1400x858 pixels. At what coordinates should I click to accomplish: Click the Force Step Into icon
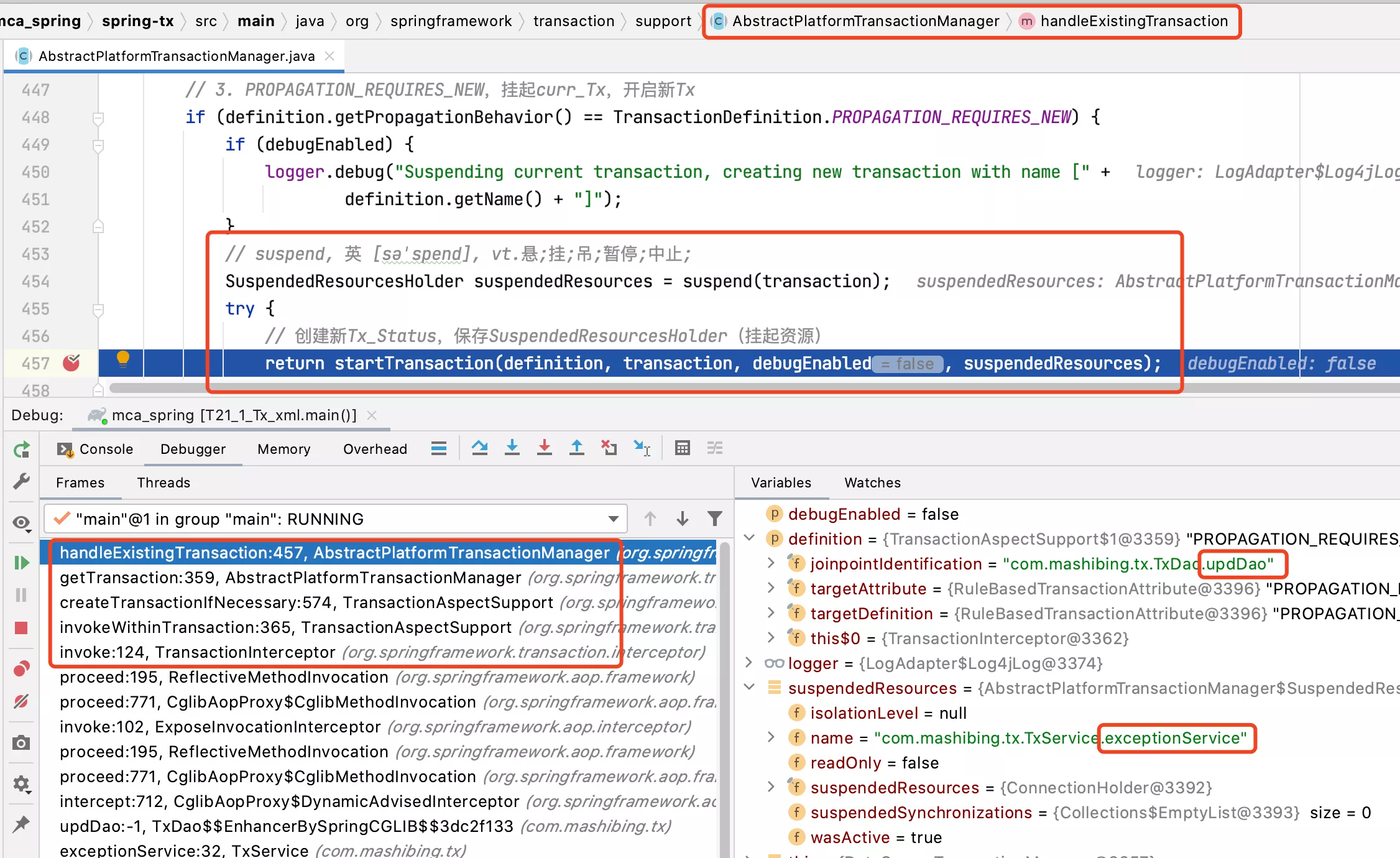(x=545, y=448)
